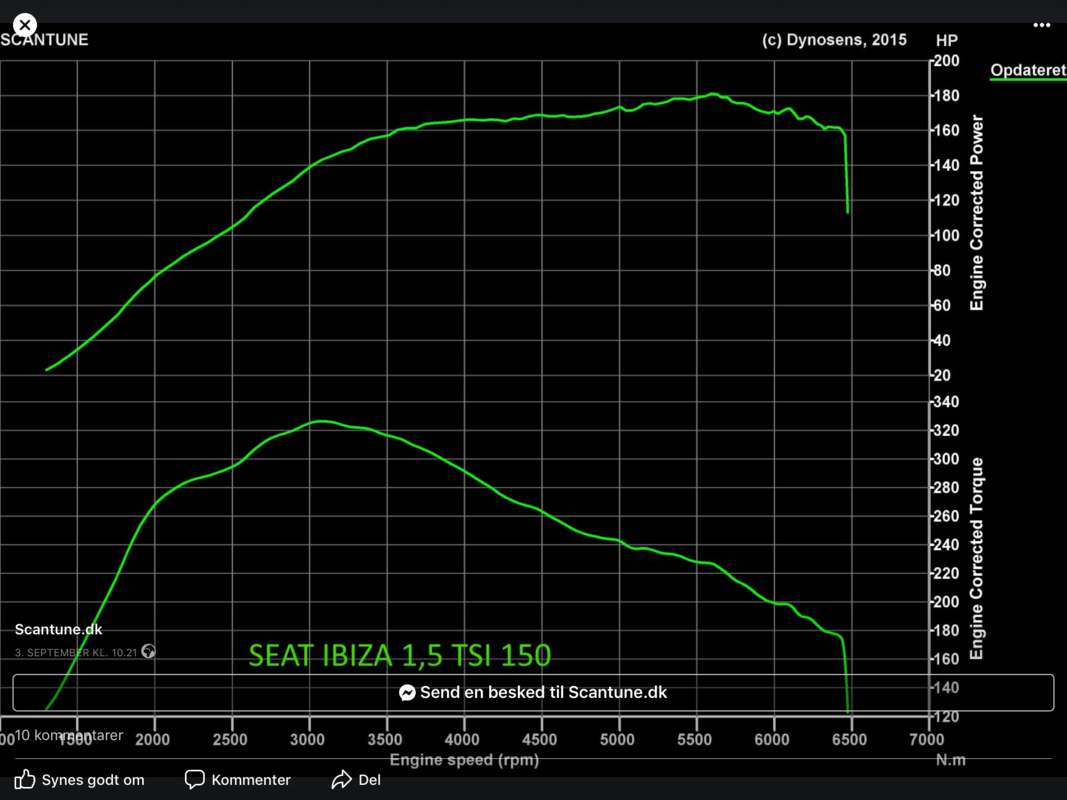This screenshot has height=800, width=1067.
Task: Click the 'SEAT IBIZA 1,5 TSI 150' caption
Action: 399,655
